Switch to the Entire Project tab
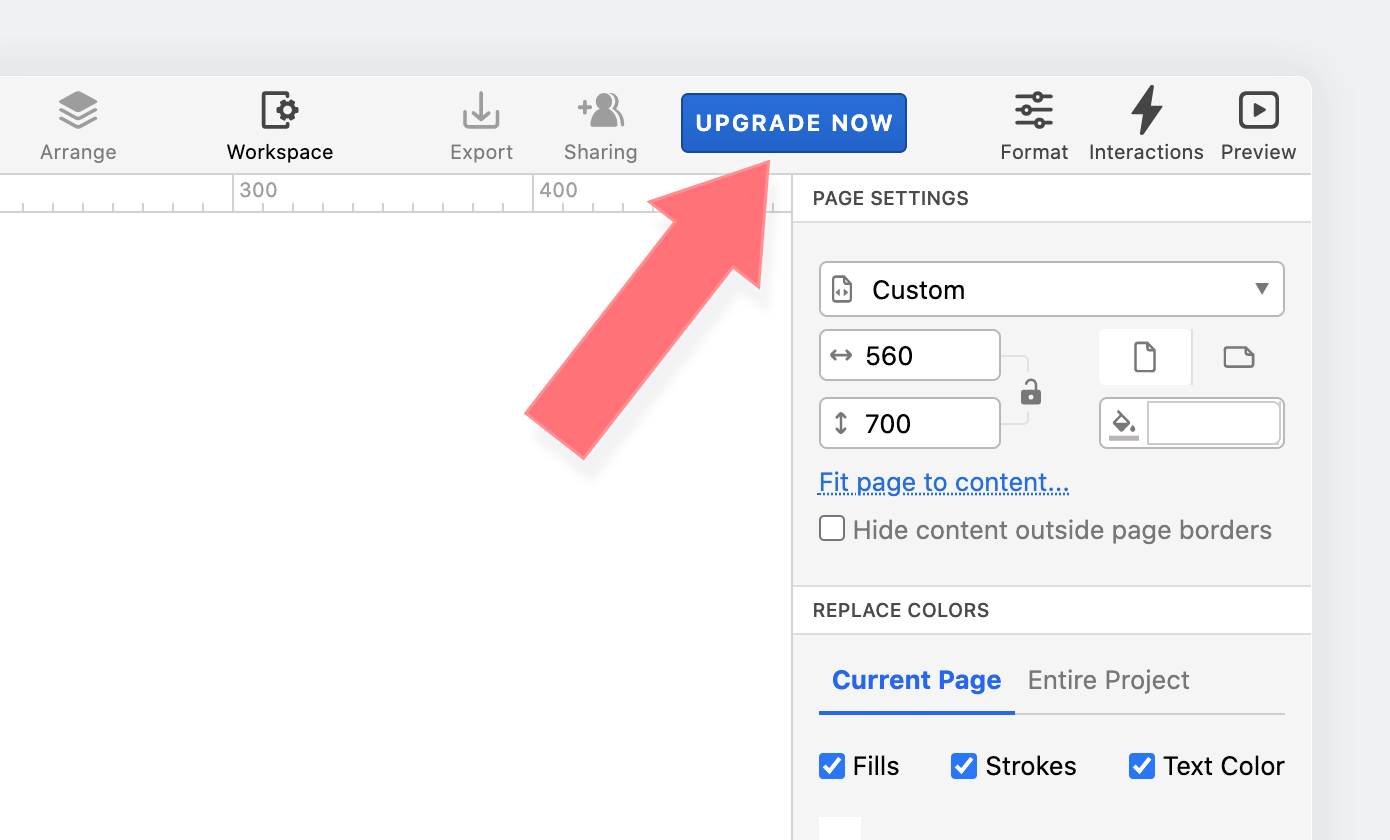 click(1108, 680)
